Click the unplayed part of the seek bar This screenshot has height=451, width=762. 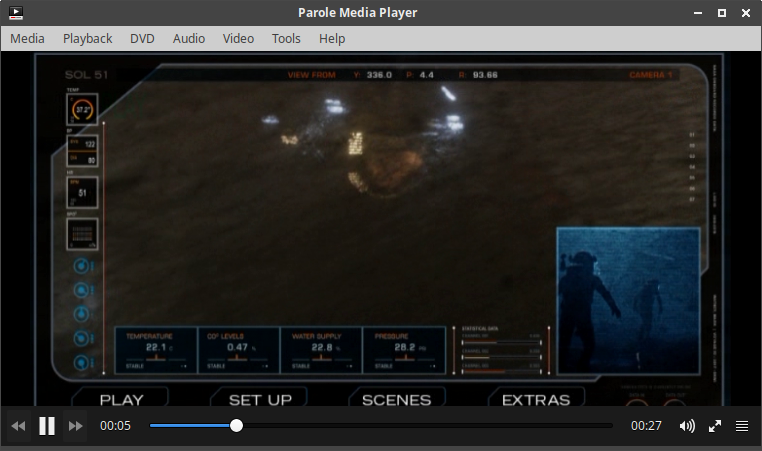pos(428,425)
